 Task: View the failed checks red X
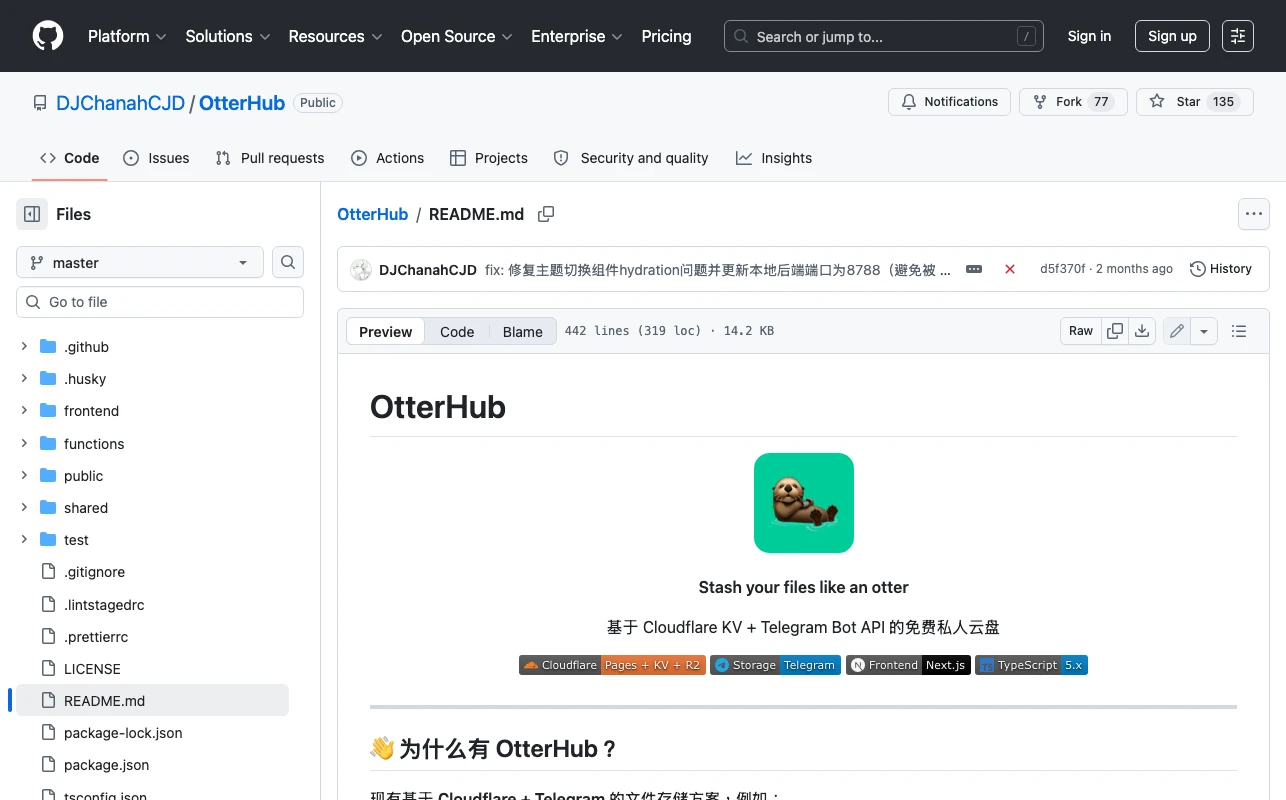click(1010, 269)
